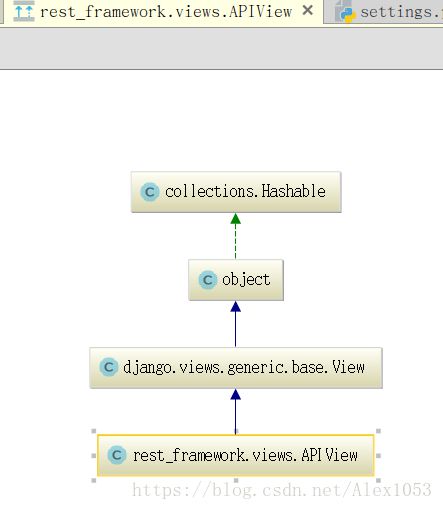The height and width of the screenshot is (510, 443).
Task: Select the django.views.generic.base.View node
Action: coord(236,368)
